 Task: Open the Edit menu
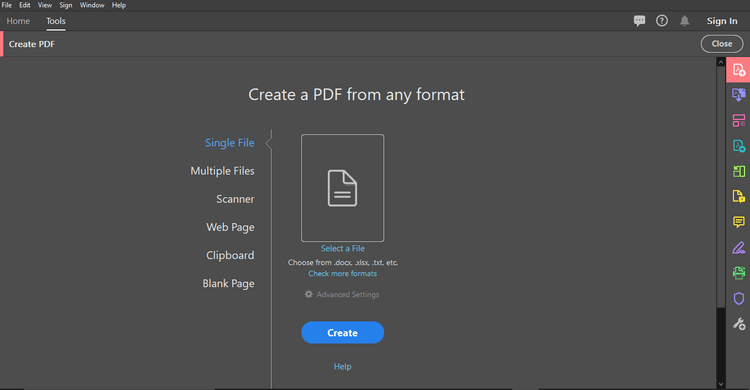click(25, 5)
